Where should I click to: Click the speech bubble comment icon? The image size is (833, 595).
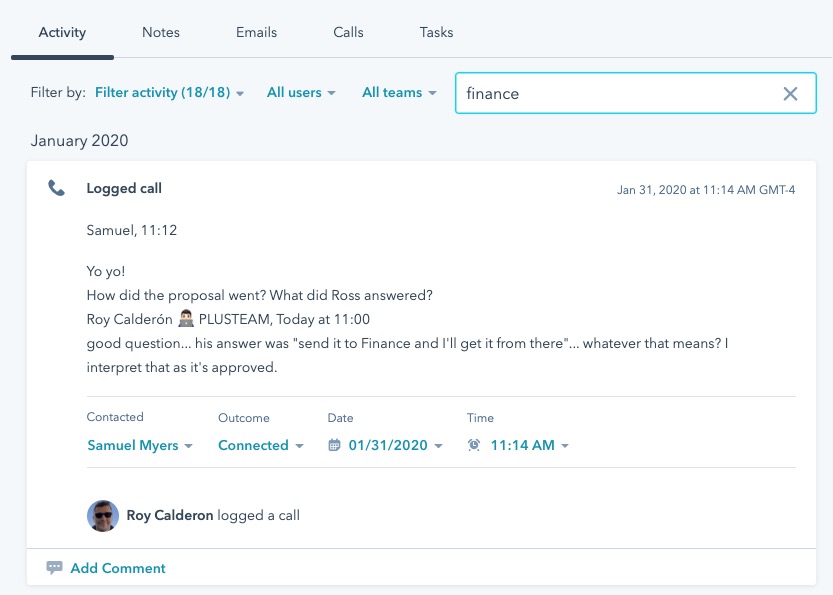[54, 568]
